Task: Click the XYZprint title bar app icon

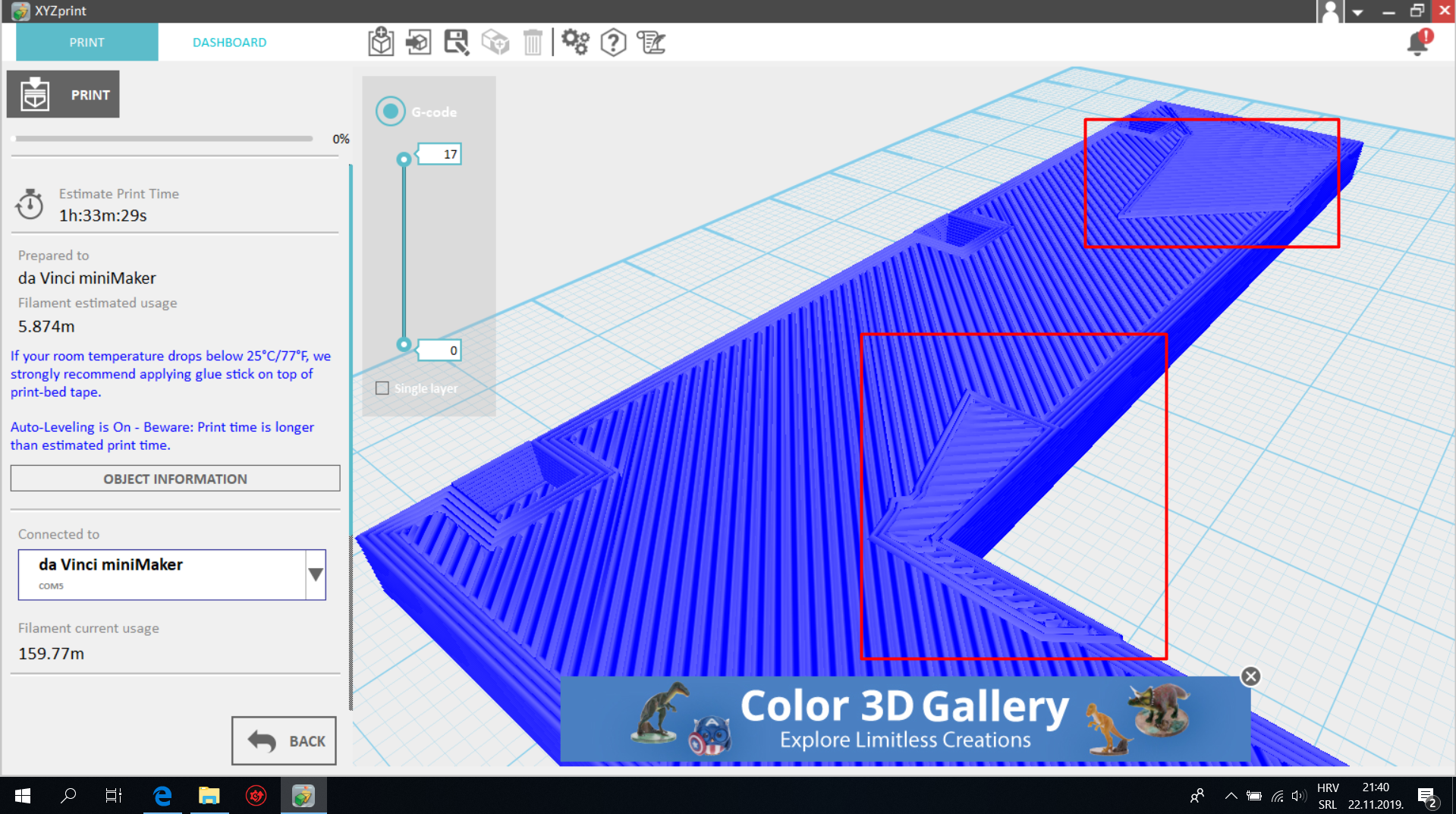Action: [x=20, y=11]
